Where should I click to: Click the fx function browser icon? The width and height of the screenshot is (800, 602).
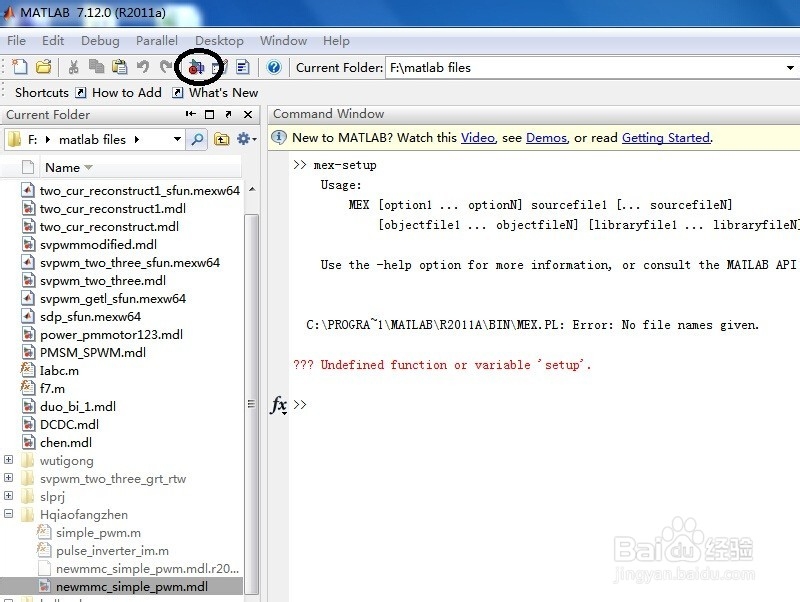(279, 405)
